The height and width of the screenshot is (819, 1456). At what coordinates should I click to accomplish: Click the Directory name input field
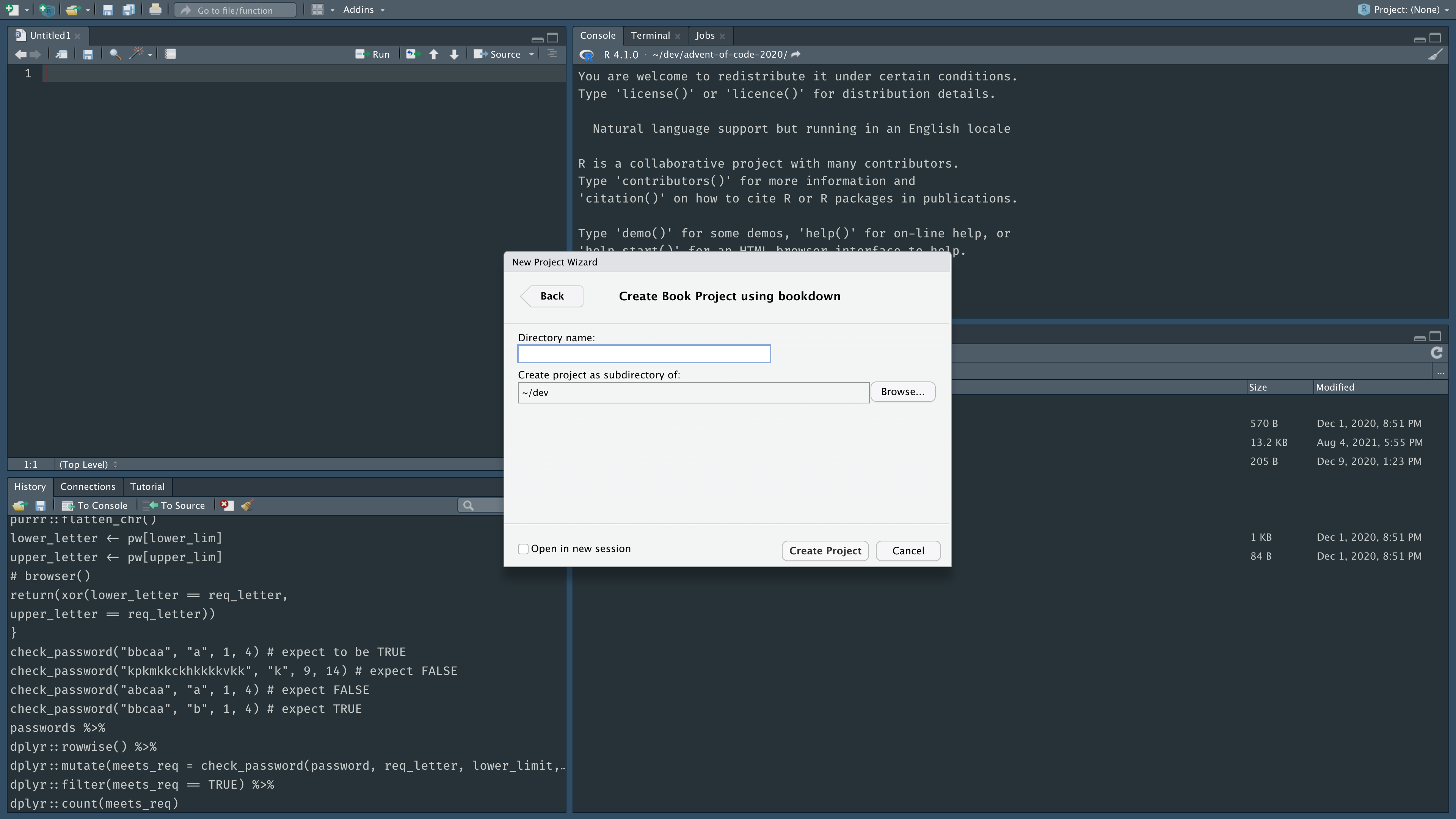tap(644, 353)
